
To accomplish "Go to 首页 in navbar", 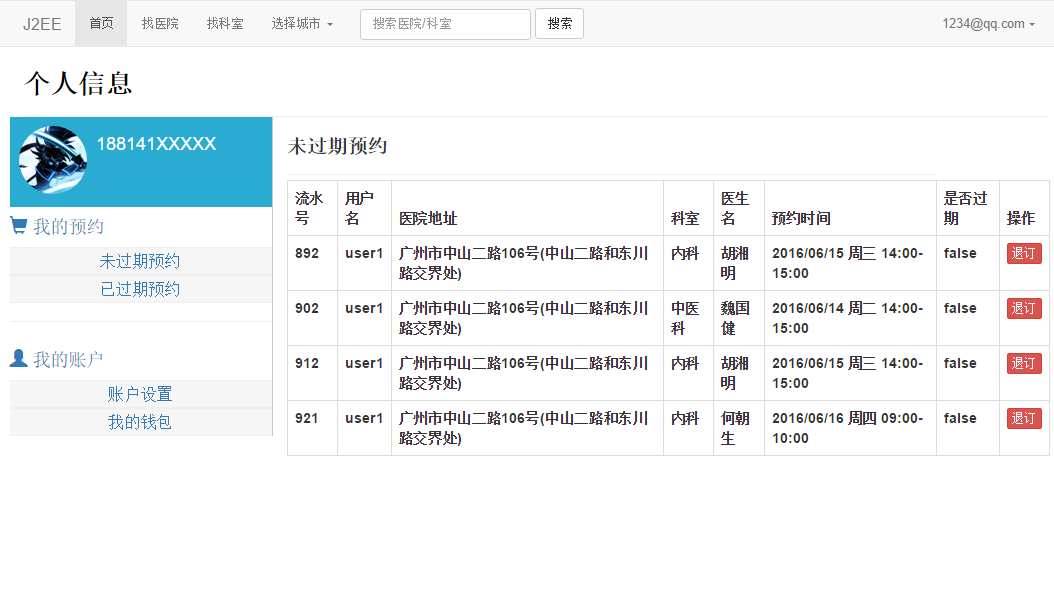I will (101, 23).
